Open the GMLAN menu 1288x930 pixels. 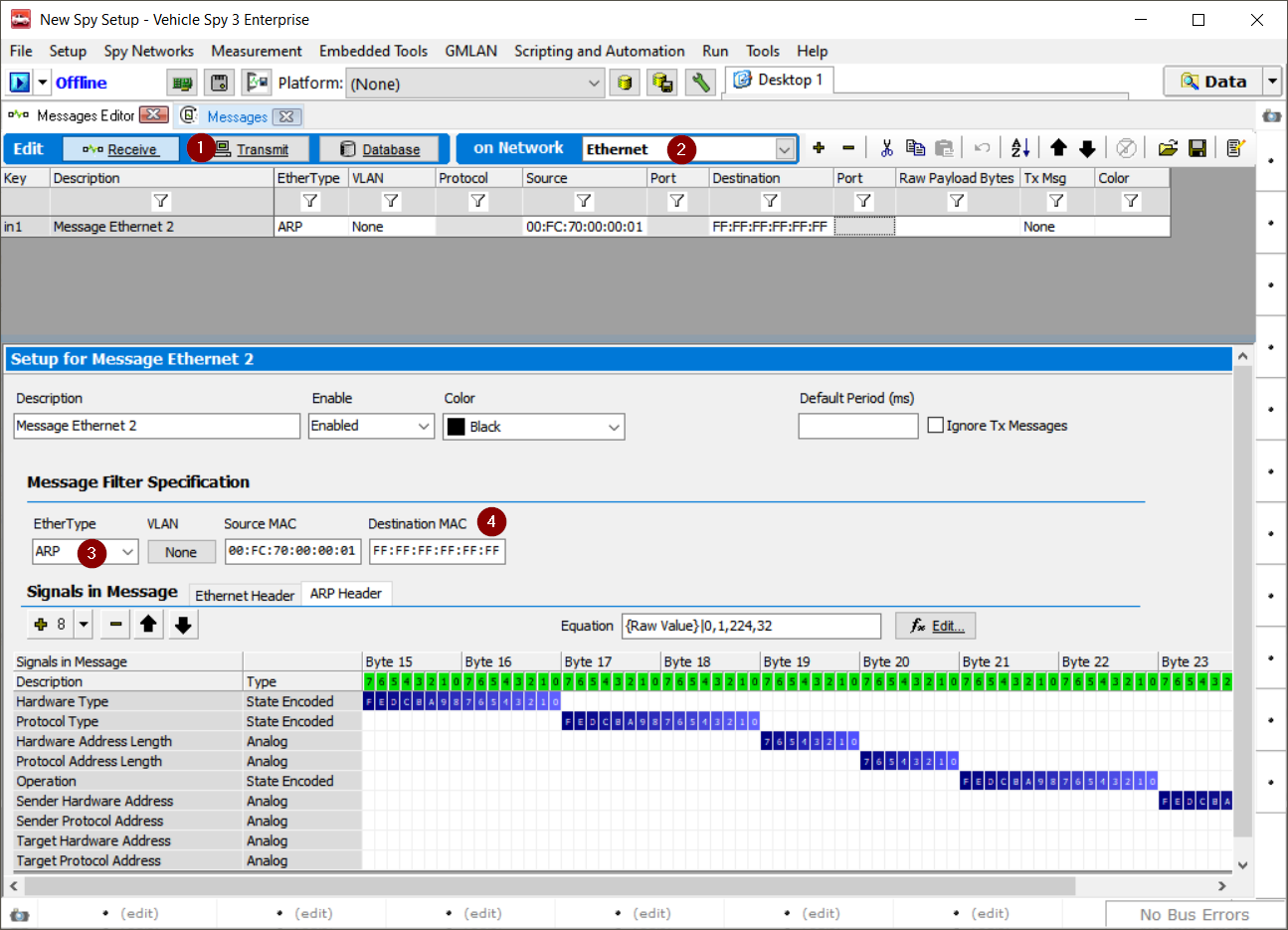pos(471,51)
